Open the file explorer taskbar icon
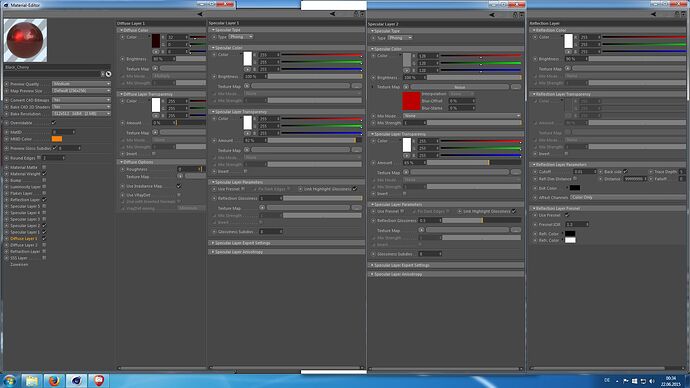This screenshot has width=690, height=388. pos(31,381)
